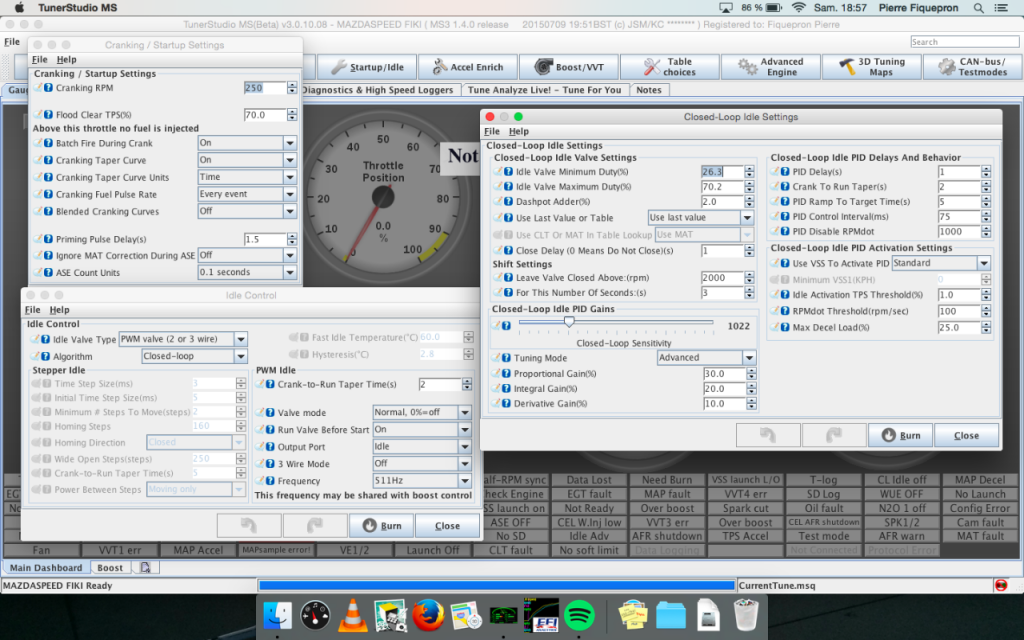Click the redo arrow in Closed-Loop Idle Settings
This screenshot has height=640, width=1024.
[834, 436]
